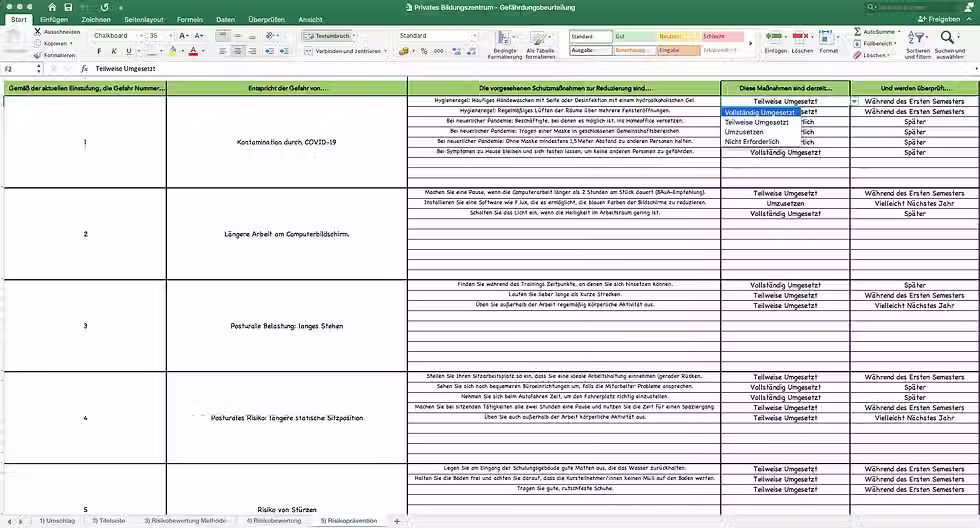Screen dimensions: 980x528
Task: Add a new sheet with plus button
Action: pyautogui.click(x=396, y=521)
